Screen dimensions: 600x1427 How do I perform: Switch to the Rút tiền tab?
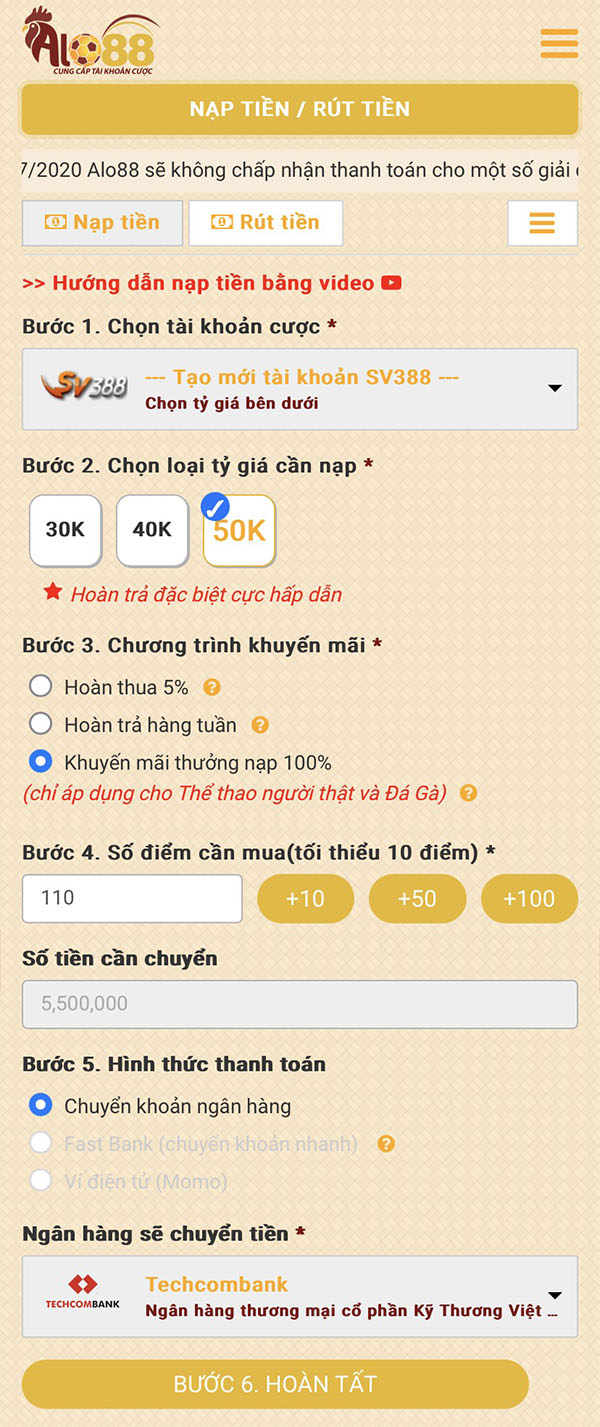coord(265,222)
